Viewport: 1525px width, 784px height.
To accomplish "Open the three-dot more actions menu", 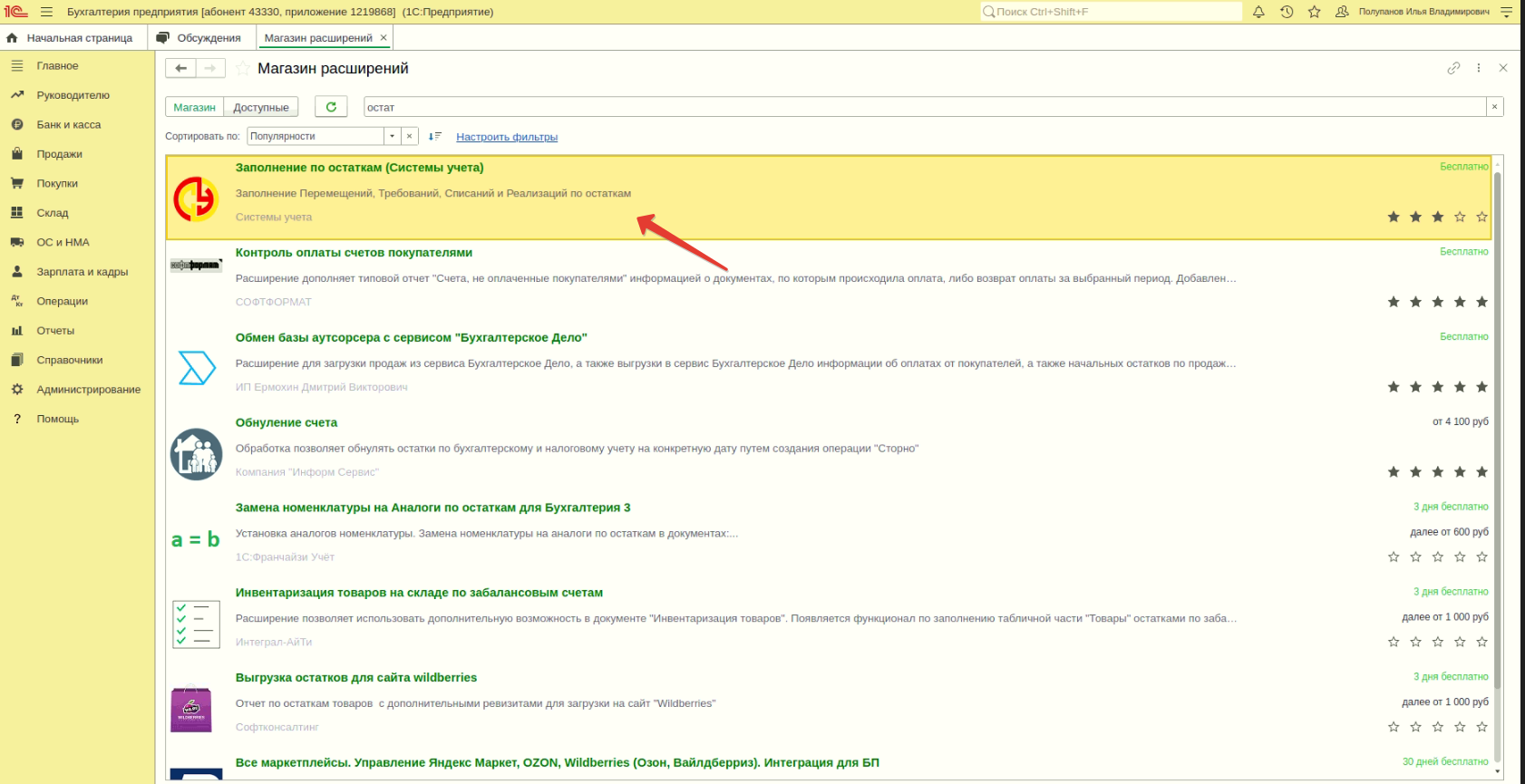I will coord(1479,68).
